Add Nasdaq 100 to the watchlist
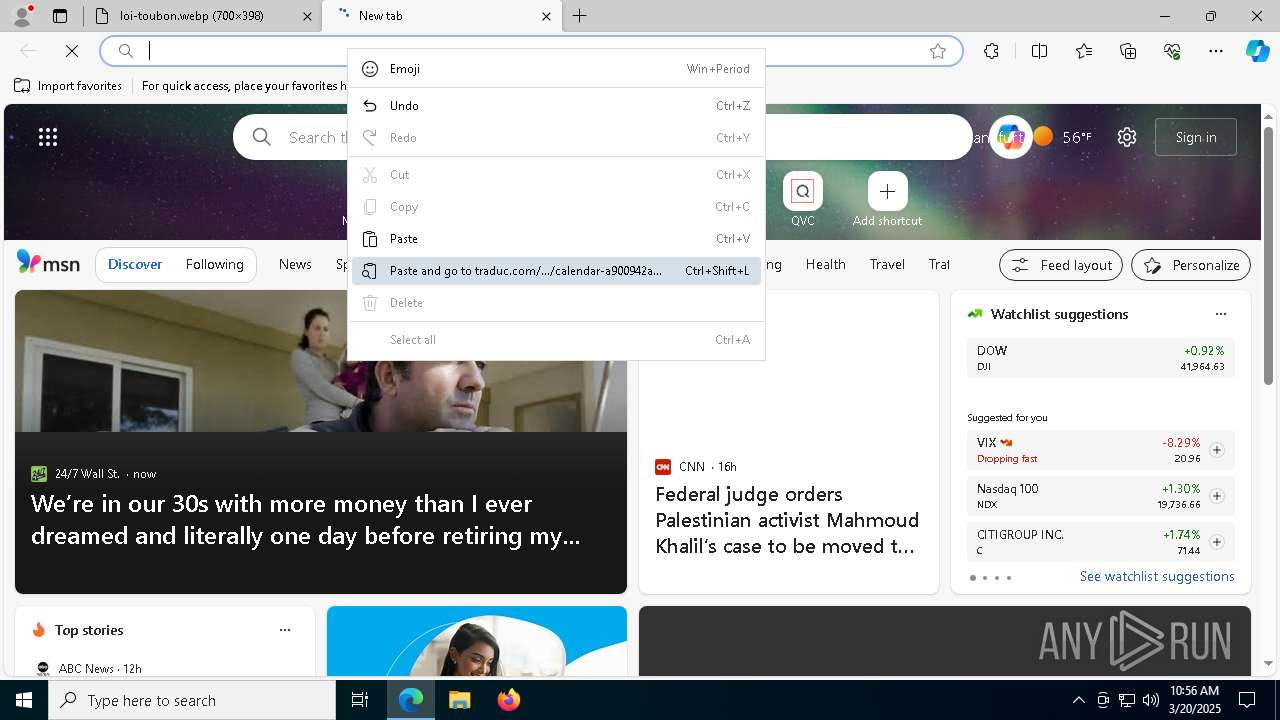Screen dimensions: 1280x720 pyautogui.click(x=1217, y=496)
